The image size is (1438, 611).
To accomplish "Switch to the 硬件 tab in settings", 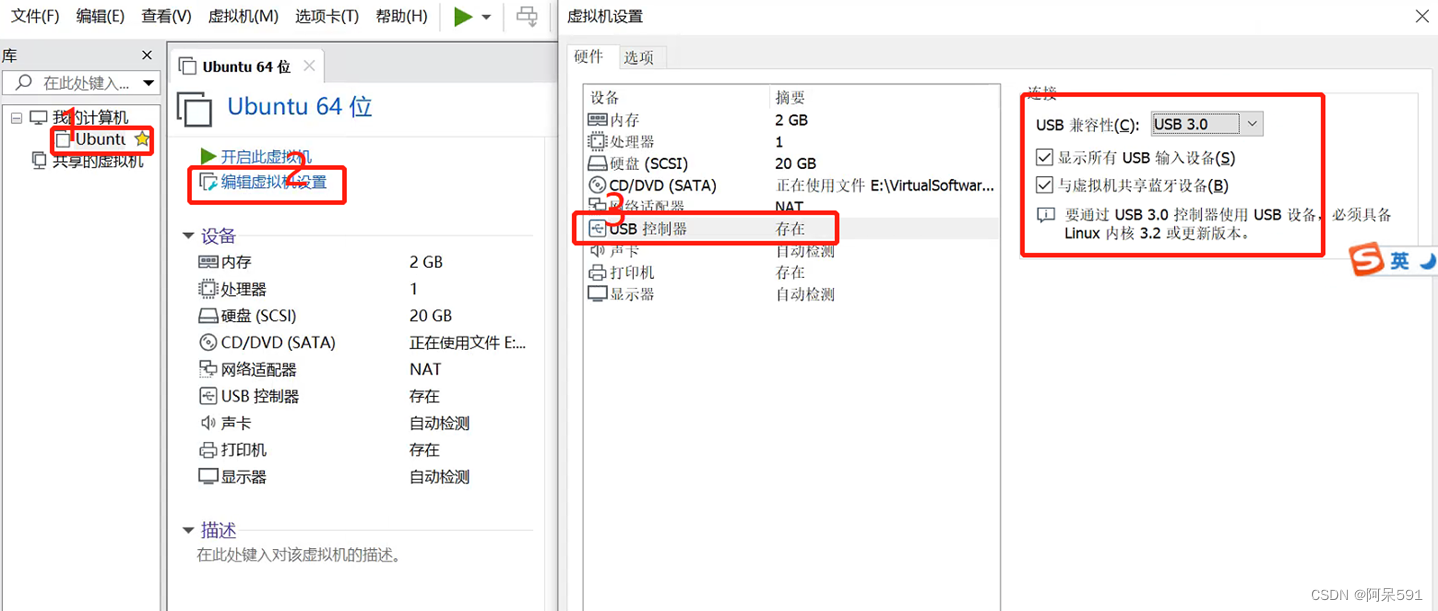I will [x=589, y=57].
